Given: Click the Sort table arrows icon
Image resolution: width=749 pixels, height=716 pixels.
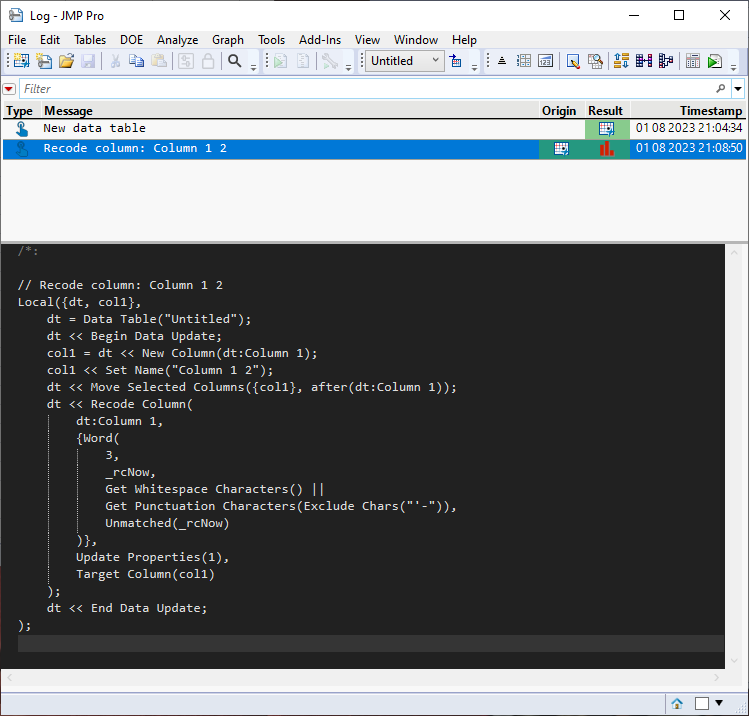Looking at the screenshot, I should click(621, 61).
